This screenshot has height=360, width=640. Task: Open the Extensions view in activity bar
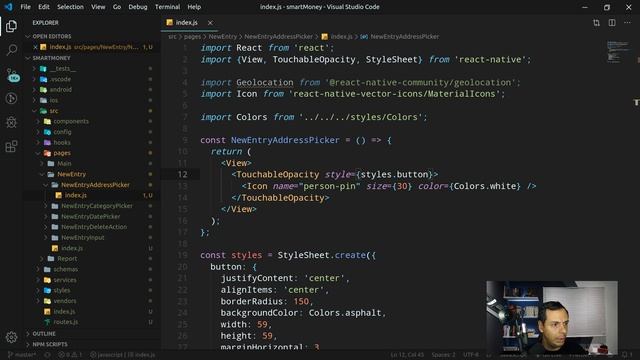pyautogui.click(x=11, y=146)
